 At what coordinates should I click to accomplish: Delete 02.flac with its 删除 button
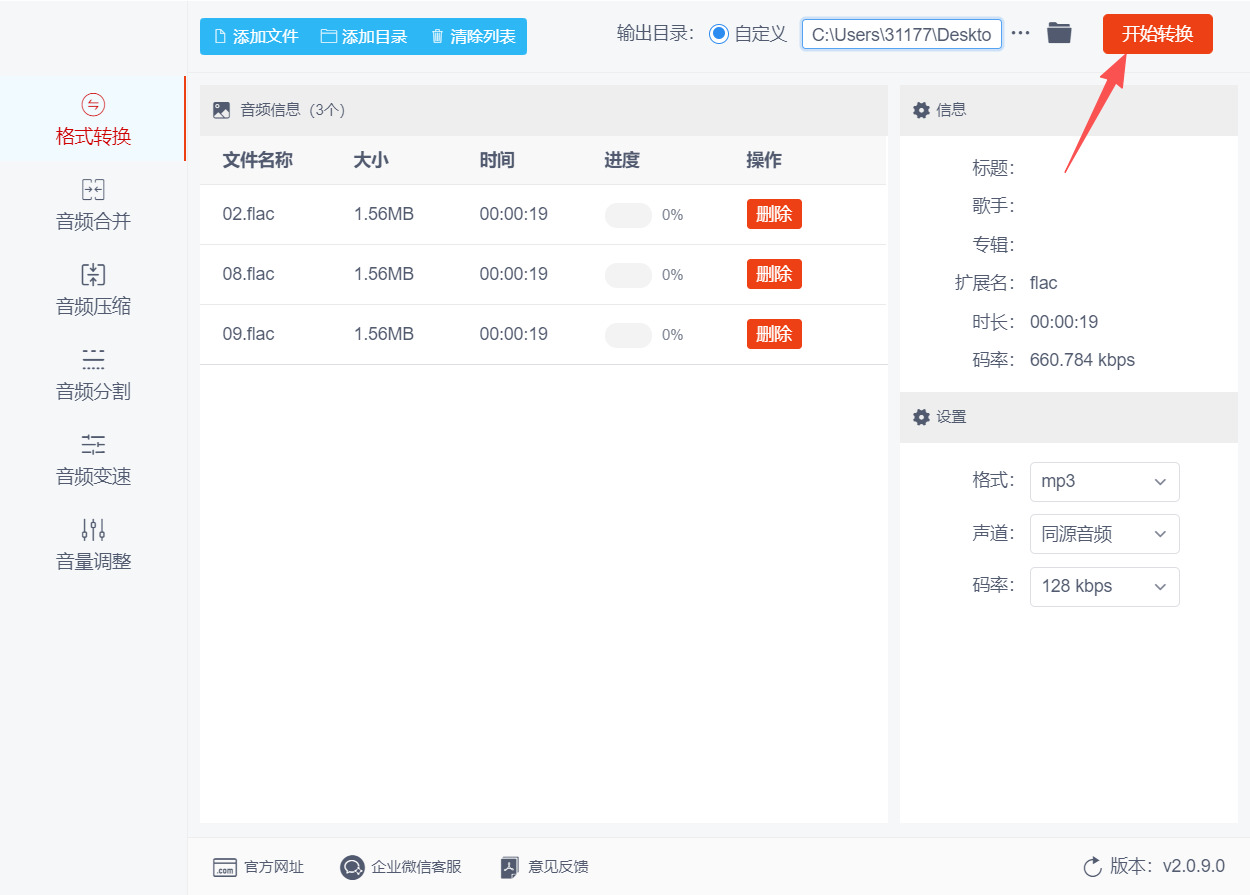click(774, 214)
